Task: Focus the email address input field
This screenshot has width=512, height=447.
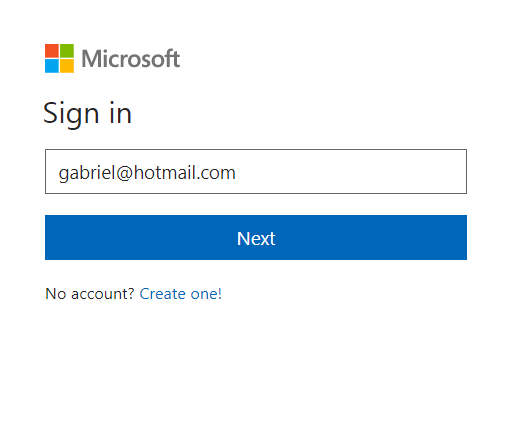Action: pos(256,171)
